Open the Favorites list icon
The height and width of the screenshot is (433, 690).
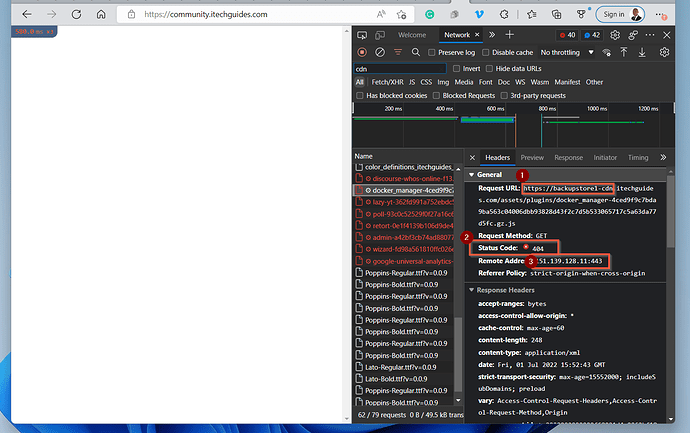(x=532, y=15)
